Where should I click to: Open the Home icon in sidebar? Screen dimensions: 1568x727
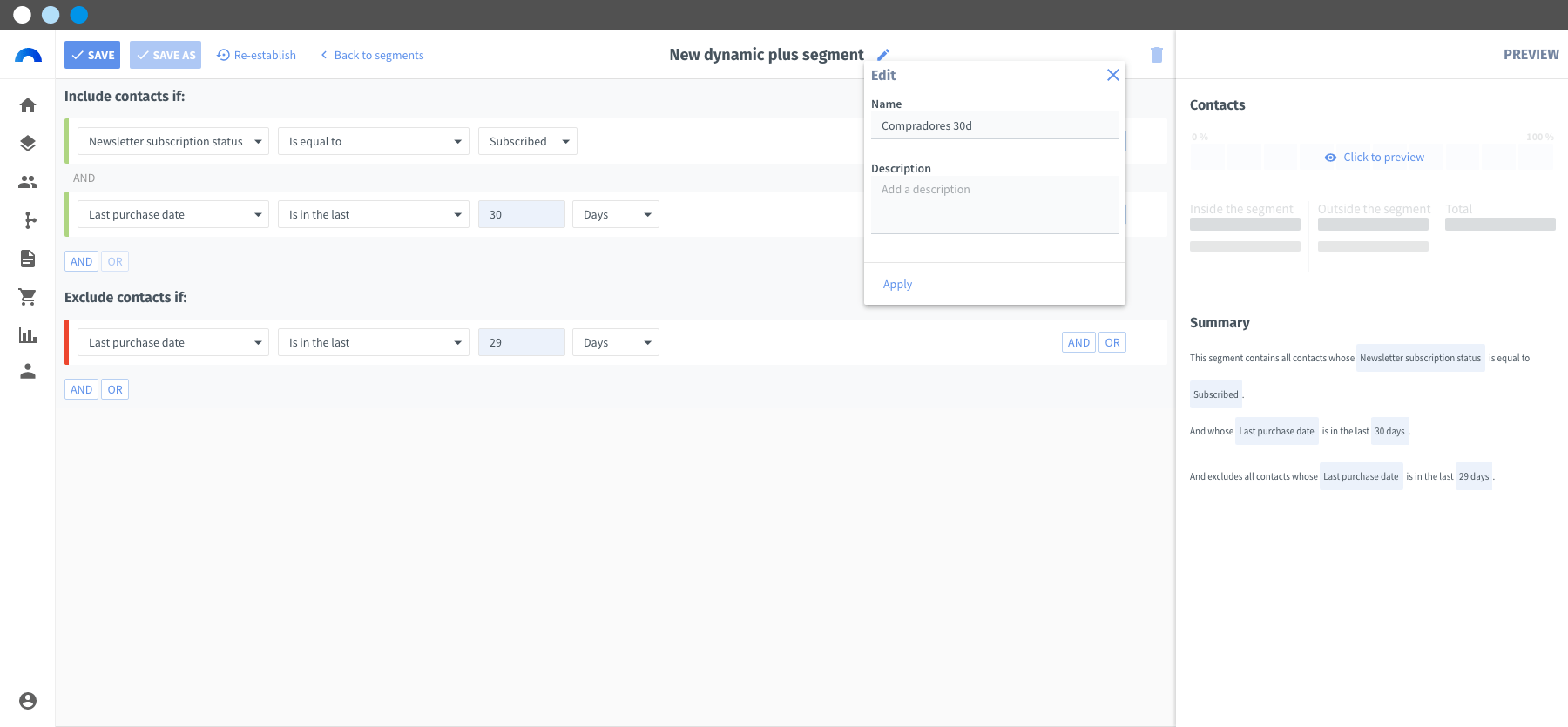coord(28,105)
